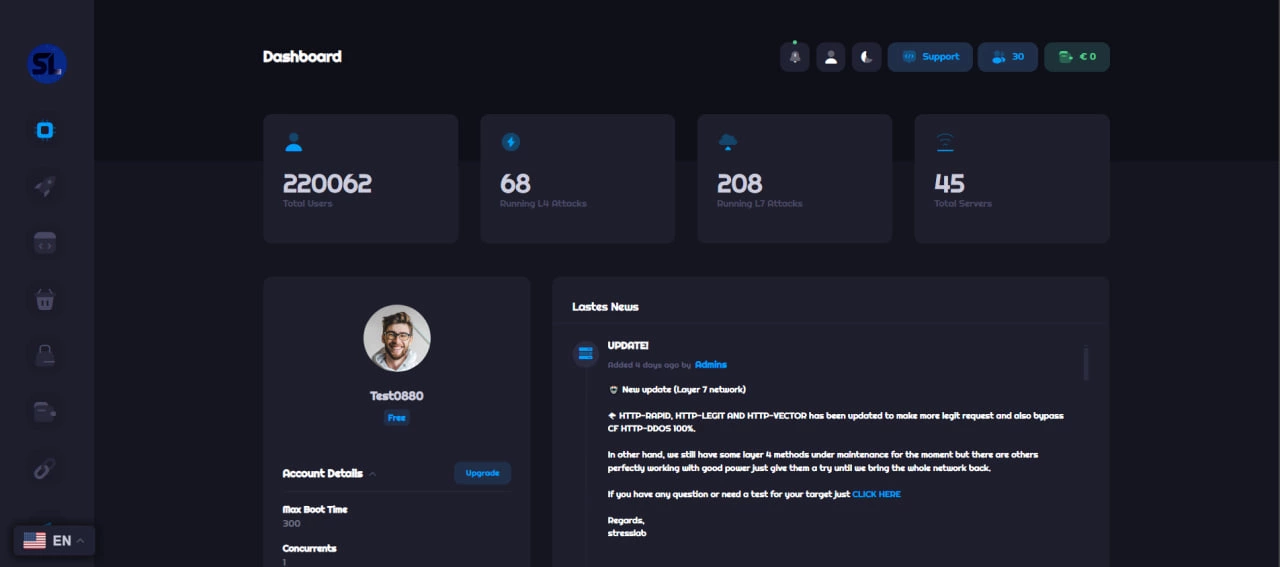Viewport: 1280px width, 567px height.
Task: Click the Lastes News heading
Action: (605, 307)
